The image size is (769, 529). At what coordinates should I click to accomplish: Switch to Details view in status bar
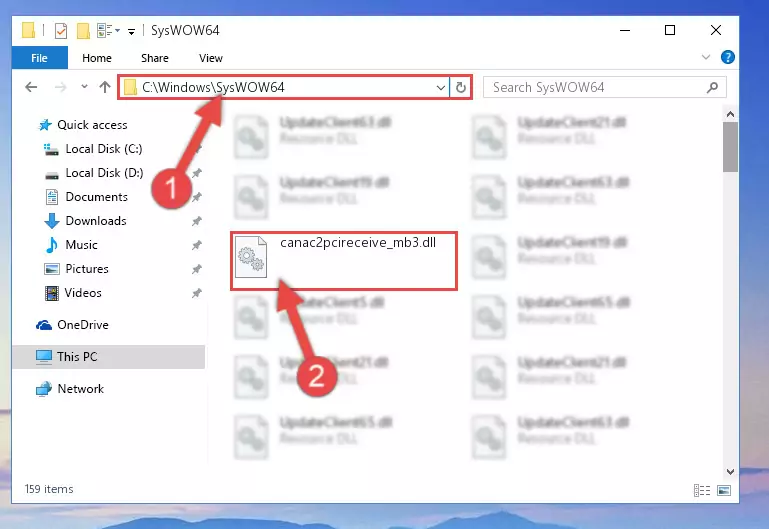pyautogui.click(x=702, y=490)
